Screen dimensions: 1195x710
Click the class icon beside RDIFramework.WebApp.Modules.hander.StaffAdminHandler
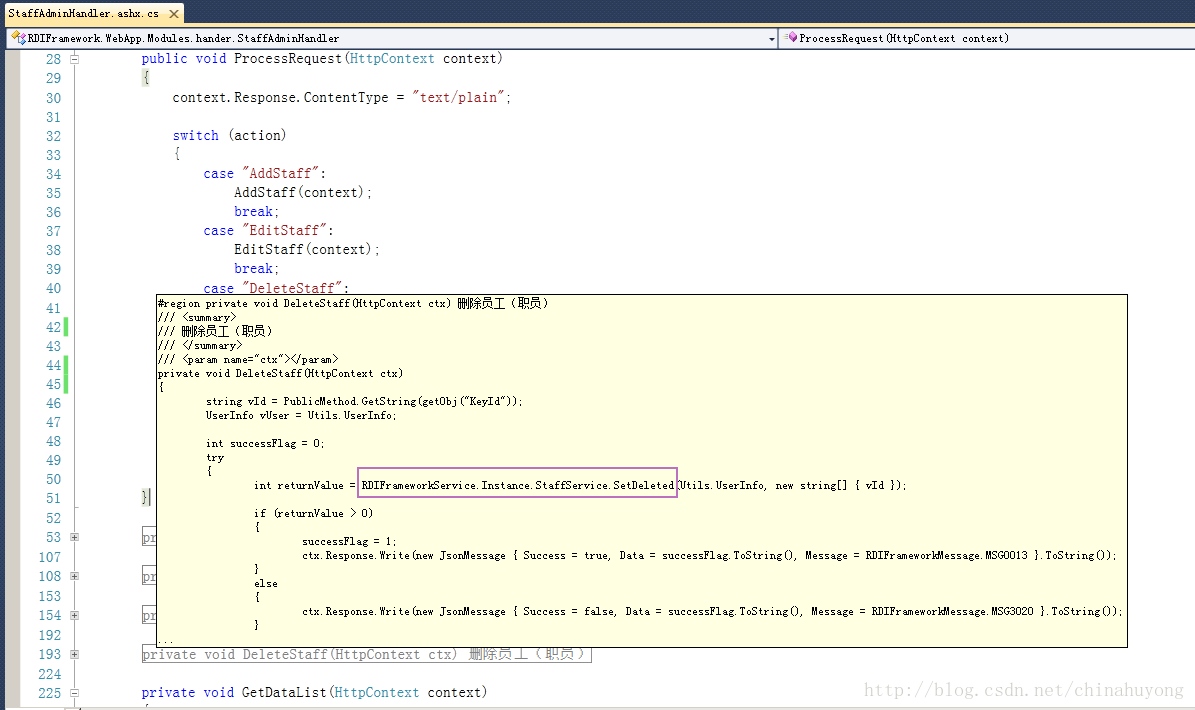tap(19, 37)
